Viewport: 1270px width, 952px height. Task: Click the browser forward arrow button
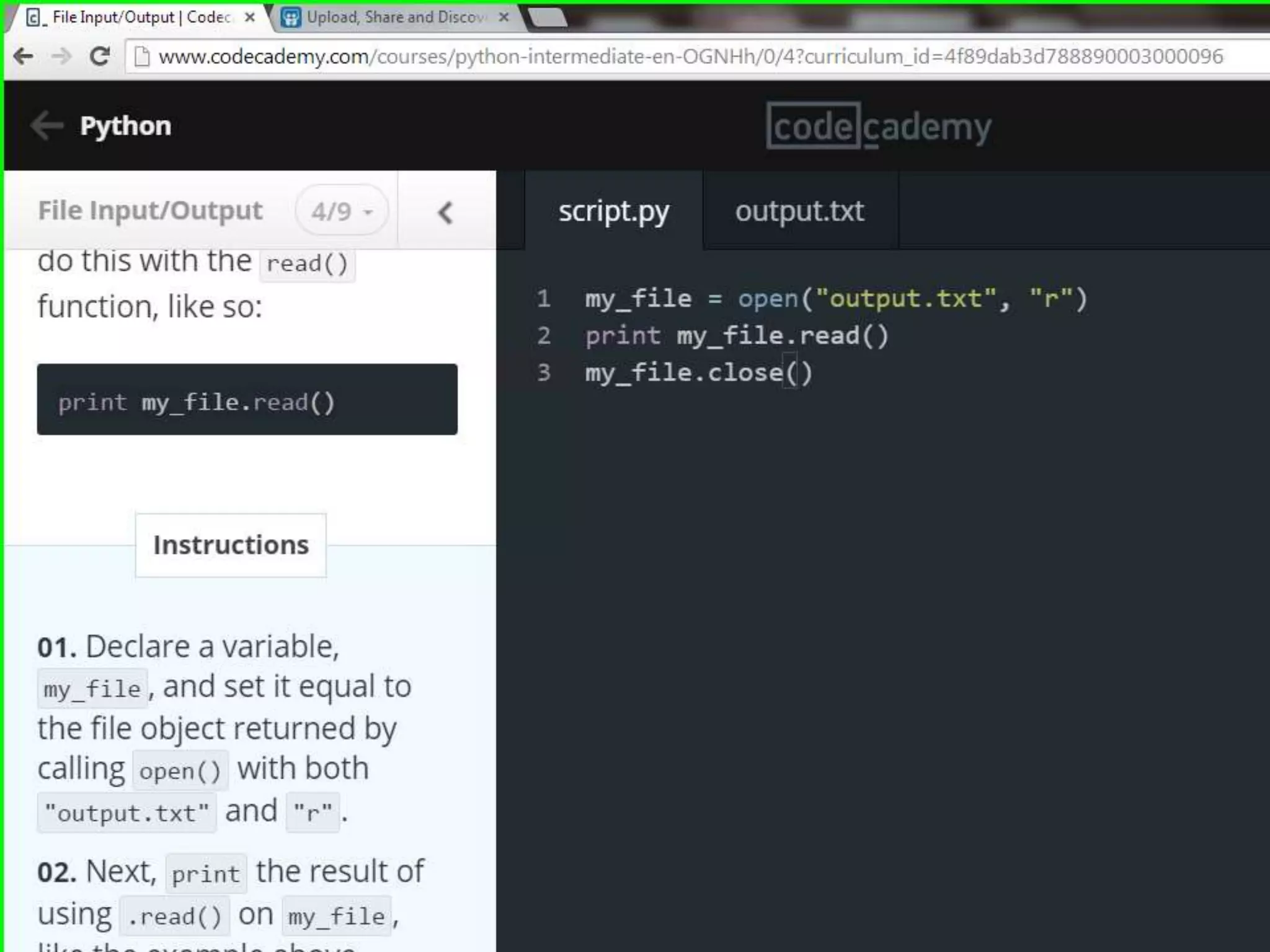(x=61, y=56)
